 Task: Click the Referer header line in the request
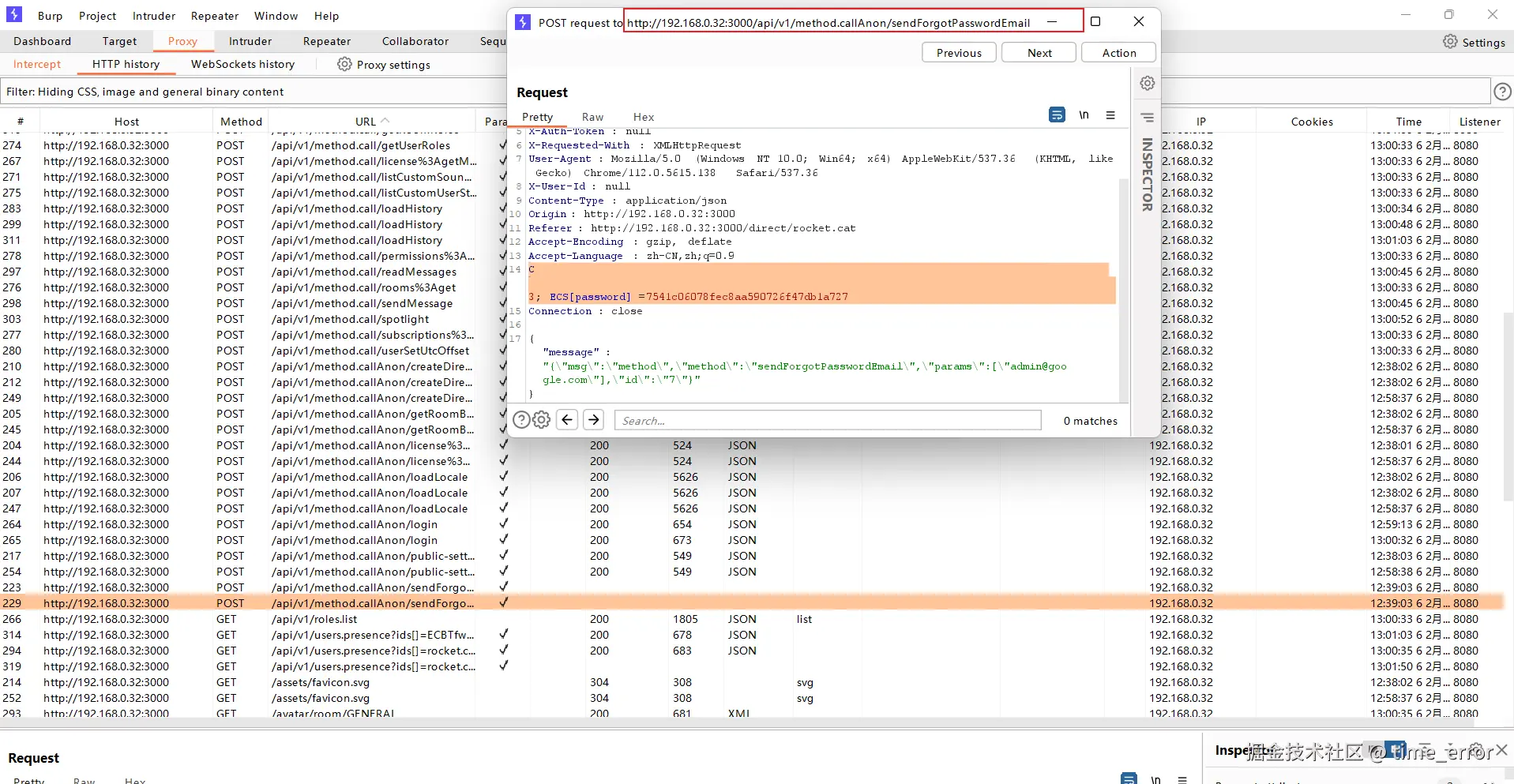(692, 228)
